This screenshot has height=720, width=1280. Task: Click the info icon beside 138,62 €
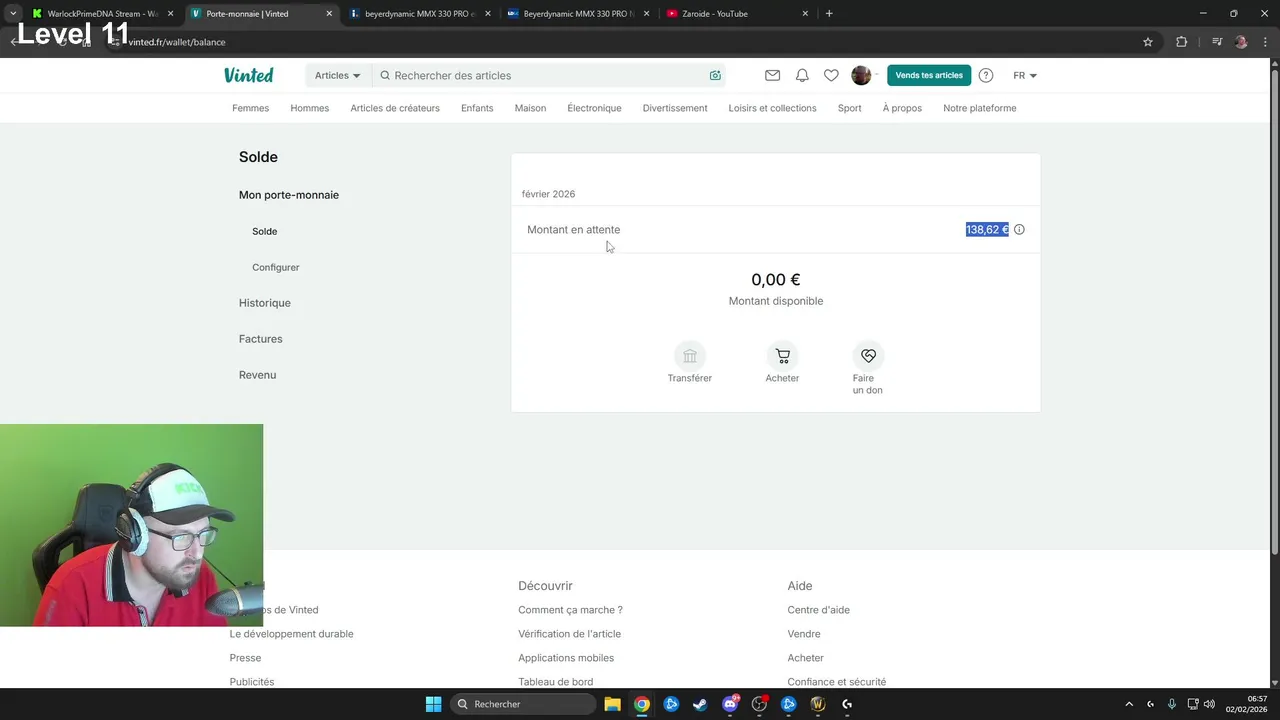(x=1019, y=229)
